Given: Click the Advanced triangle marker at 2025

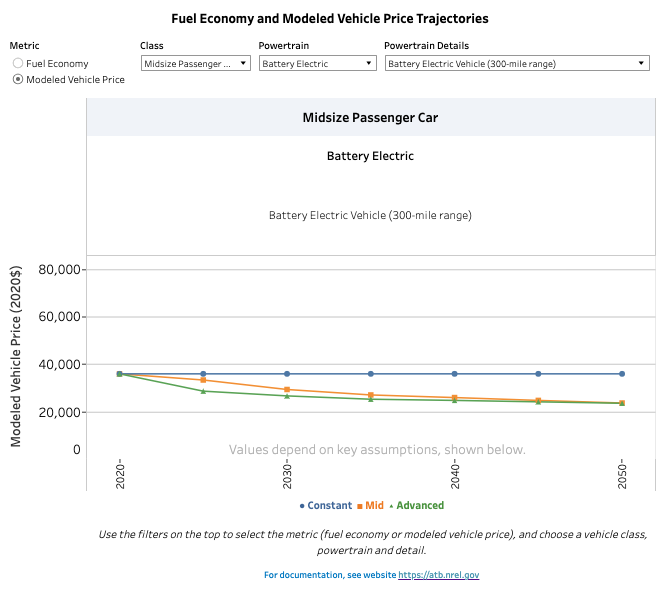Looking at the screenshot, I should tap(203, 391).
